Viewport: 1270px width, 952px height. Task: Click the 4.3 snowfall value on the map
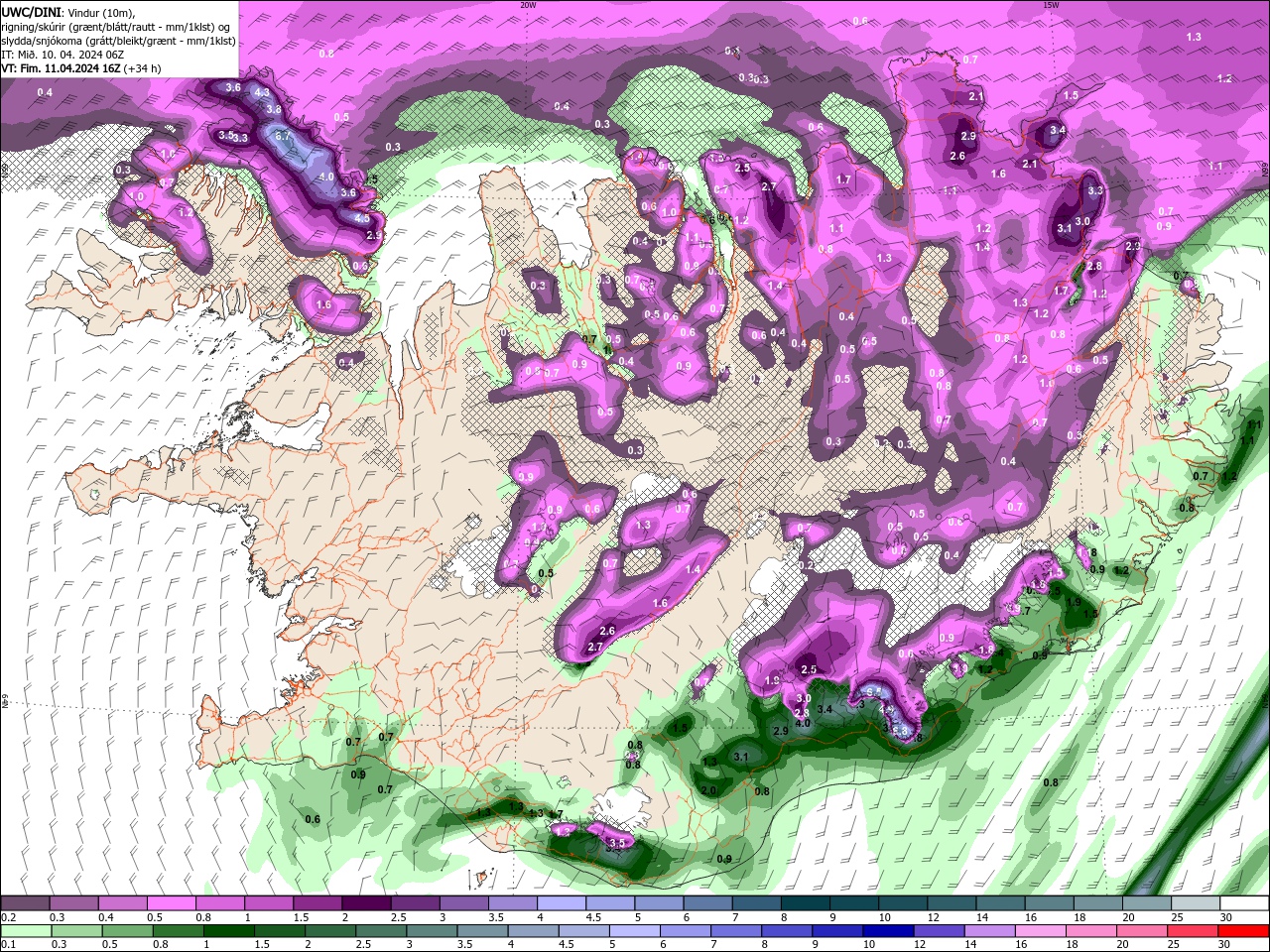click(x=262, y=92)
